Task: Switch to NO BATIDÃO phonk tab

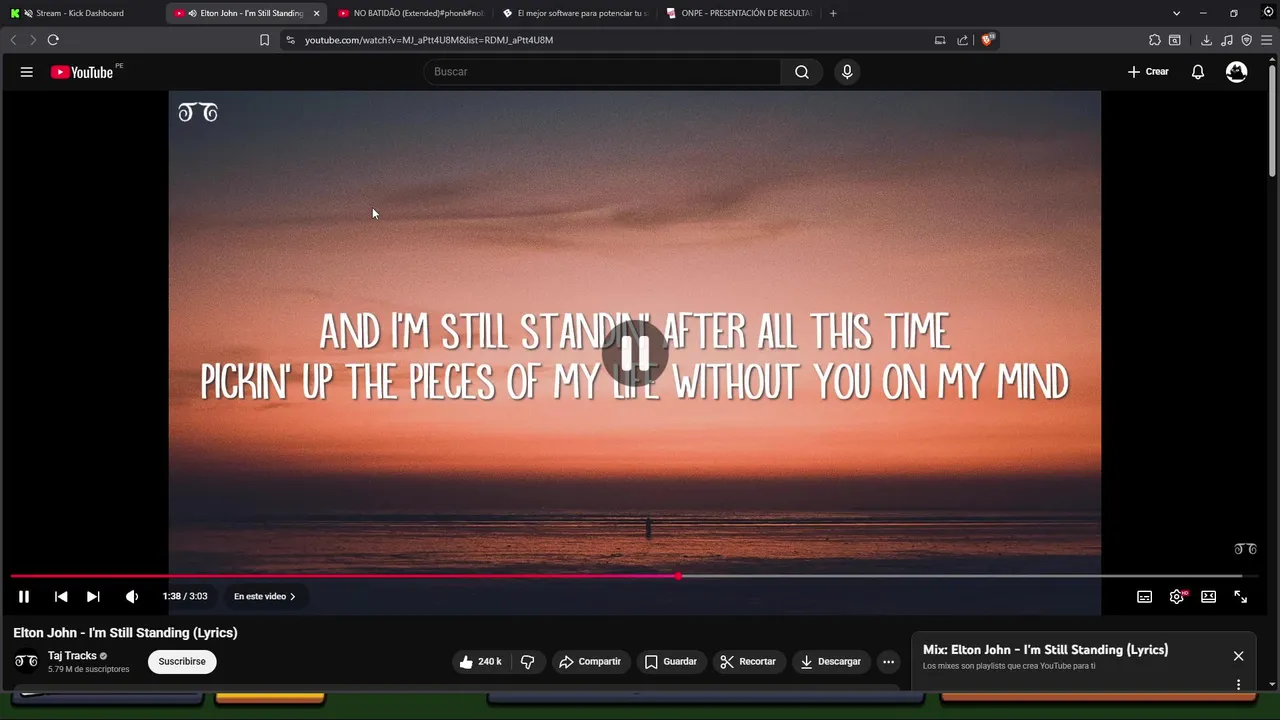Action: (411, 13)
